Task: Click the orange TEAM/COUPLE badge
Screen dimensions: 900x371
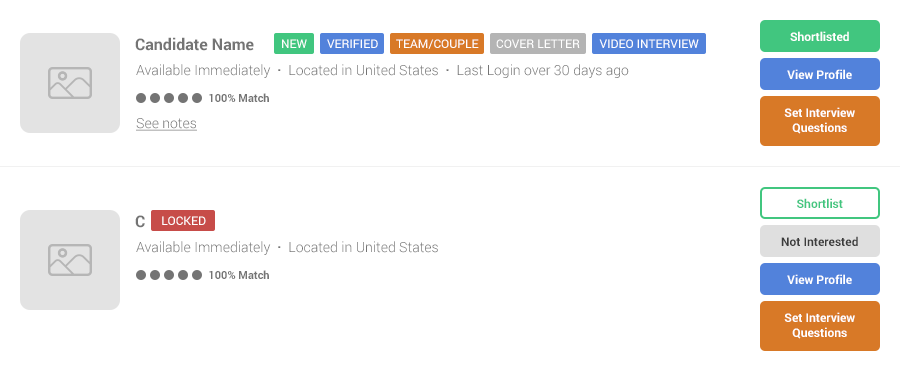Action: tap(437, 44)
